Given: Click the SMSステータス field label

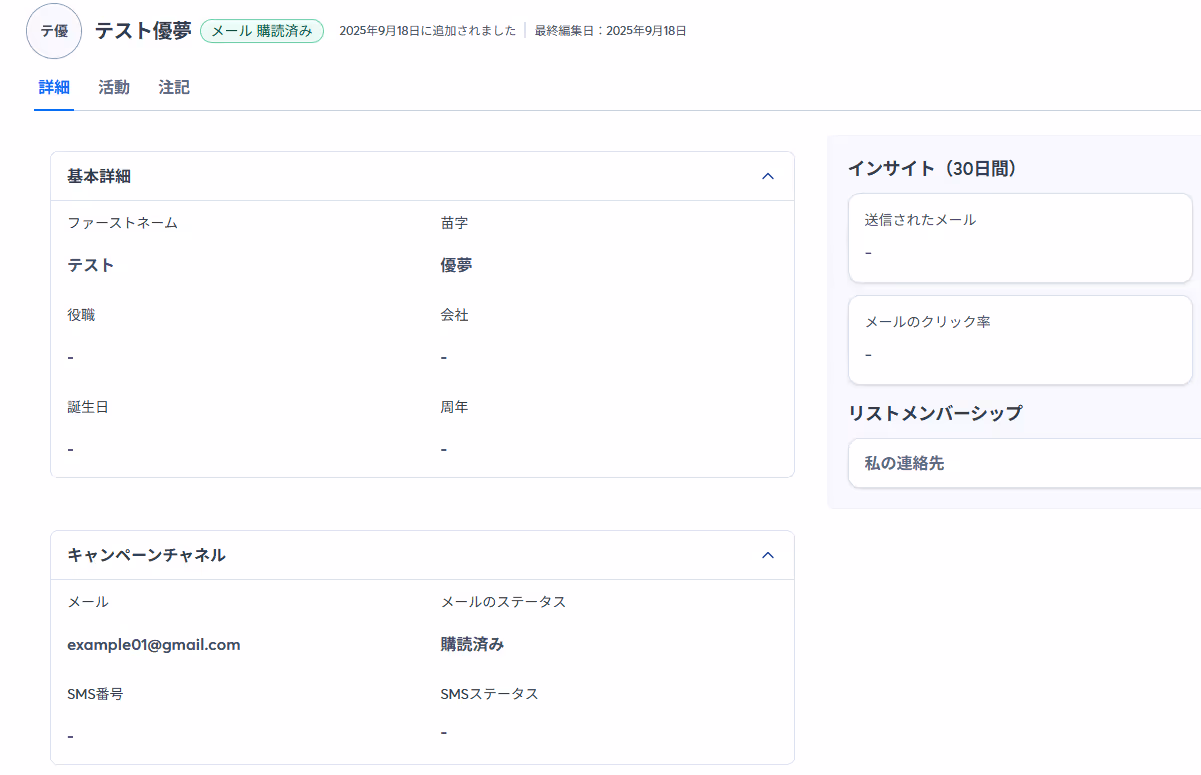Looking at the screenshot, I should [490, 694].
